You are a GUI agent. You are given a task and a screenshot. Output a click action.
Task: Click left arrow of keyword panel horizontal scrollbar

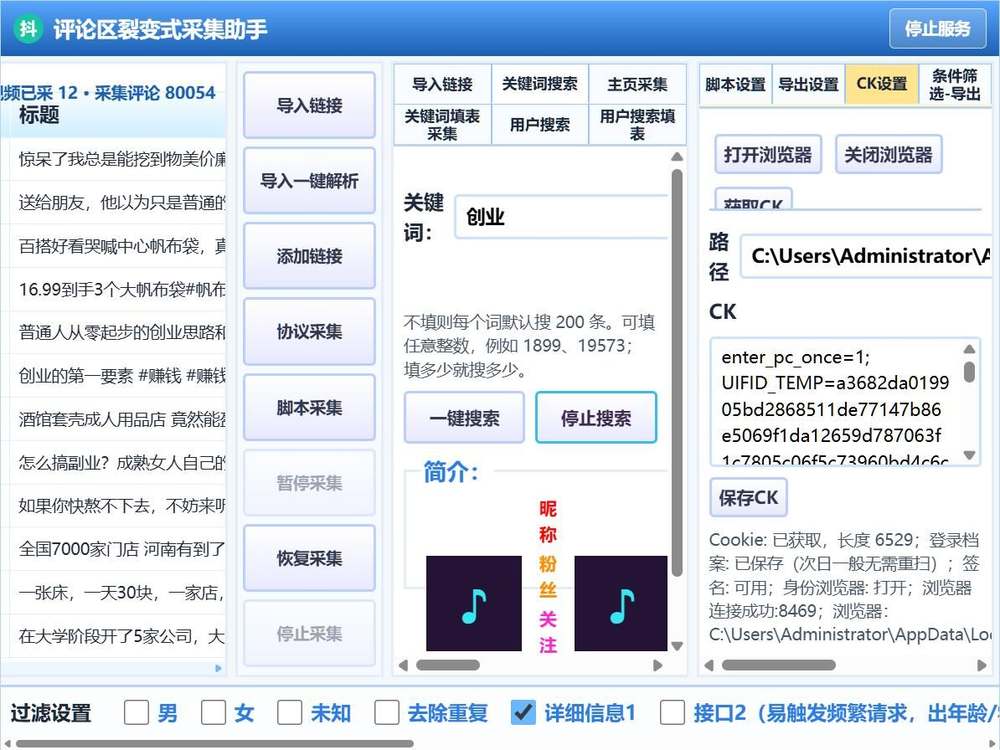(403, 665)
